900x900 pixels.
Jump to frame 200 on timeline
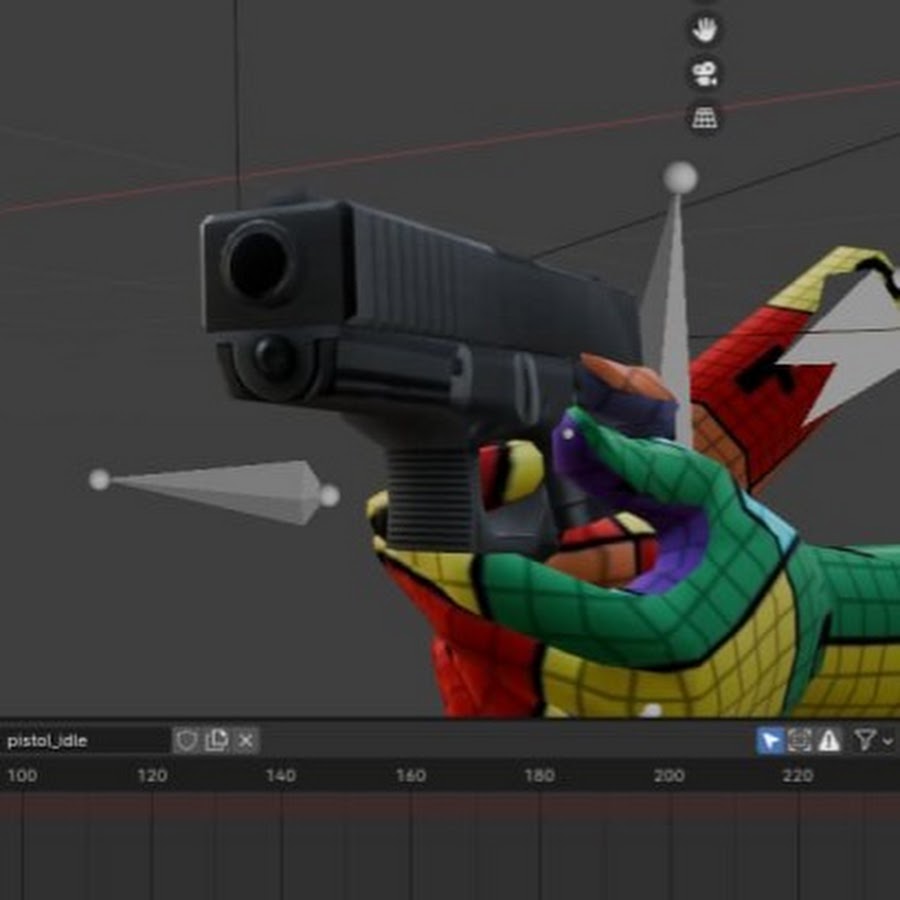669,776
